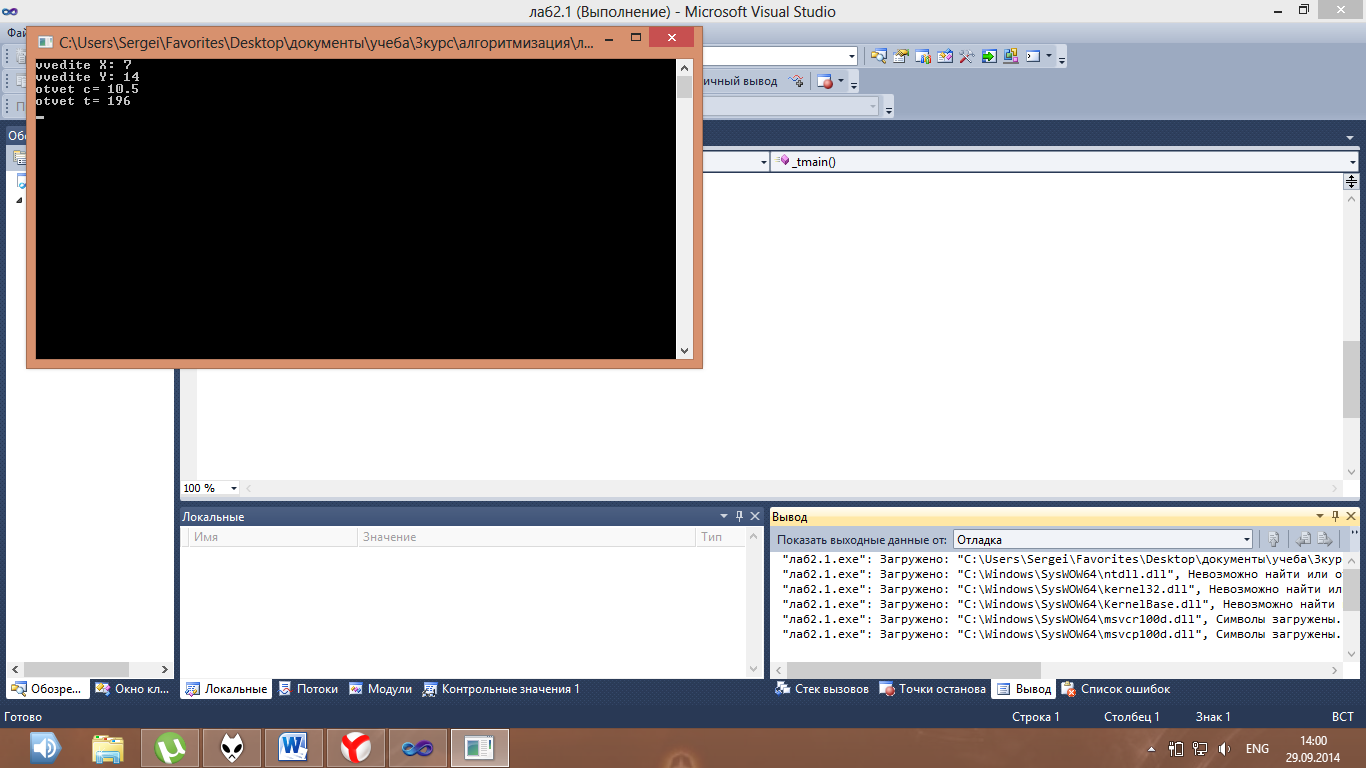The width and height of the screenshot is (1366, 768).
Task: Open the Output panel window position dropdown
Action: coord(1320,516)
